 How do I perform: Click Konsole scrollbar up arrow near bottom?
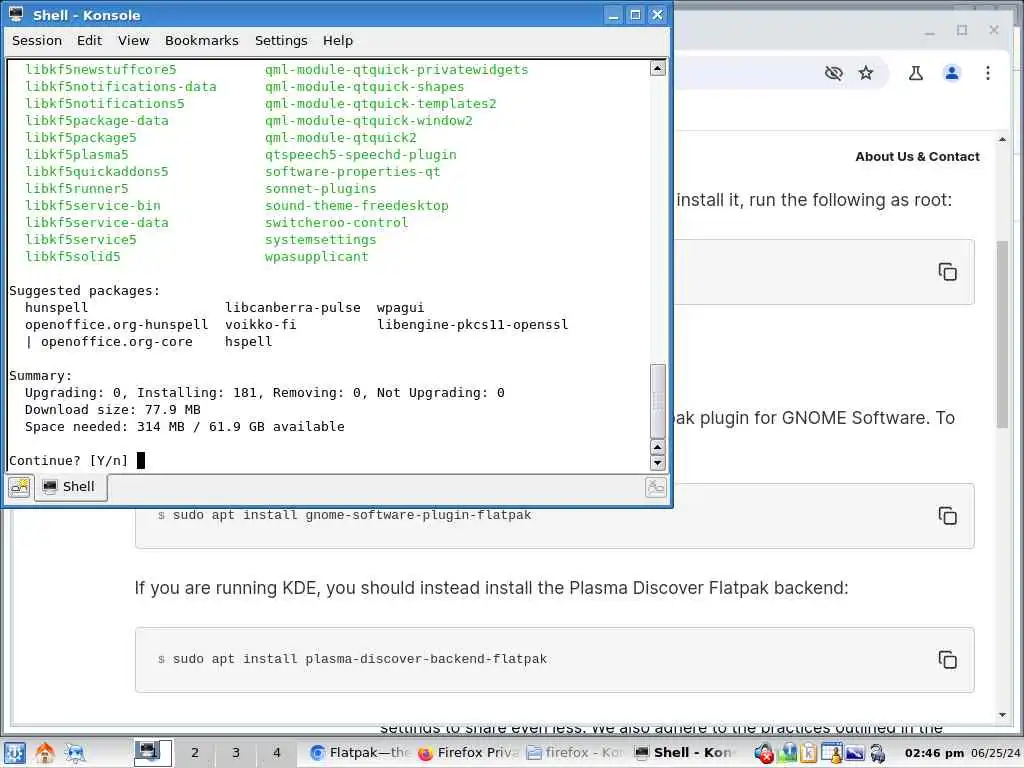pos(658,447)
